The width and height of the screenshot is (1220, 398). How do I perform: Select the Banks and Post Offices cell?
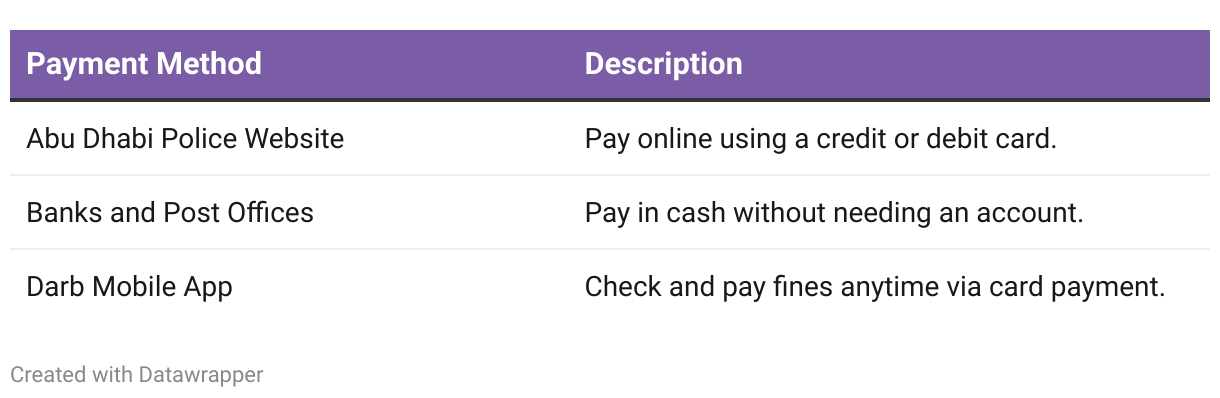[170, 212]
